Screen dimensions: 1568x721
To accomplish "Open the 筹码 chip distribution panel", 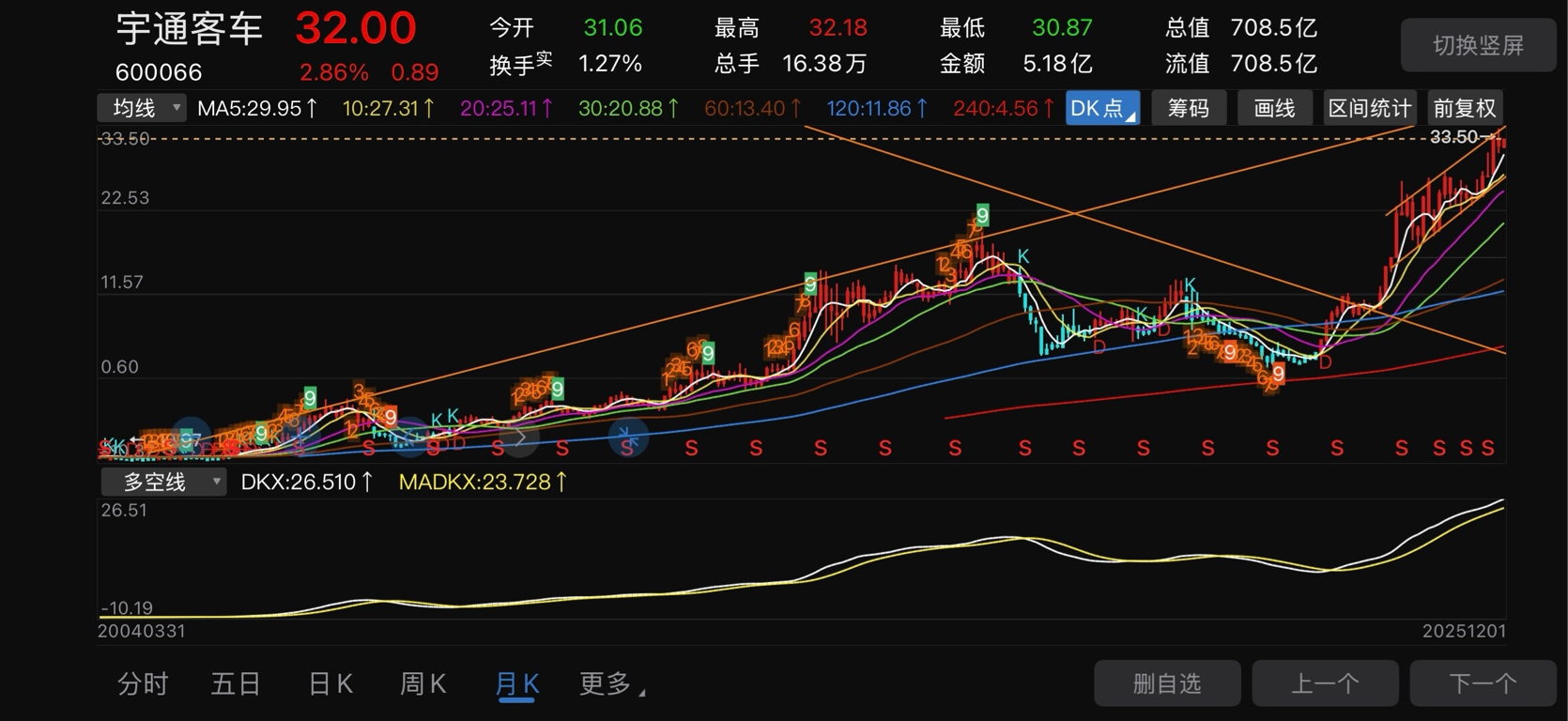I will tap(1188, 108).
